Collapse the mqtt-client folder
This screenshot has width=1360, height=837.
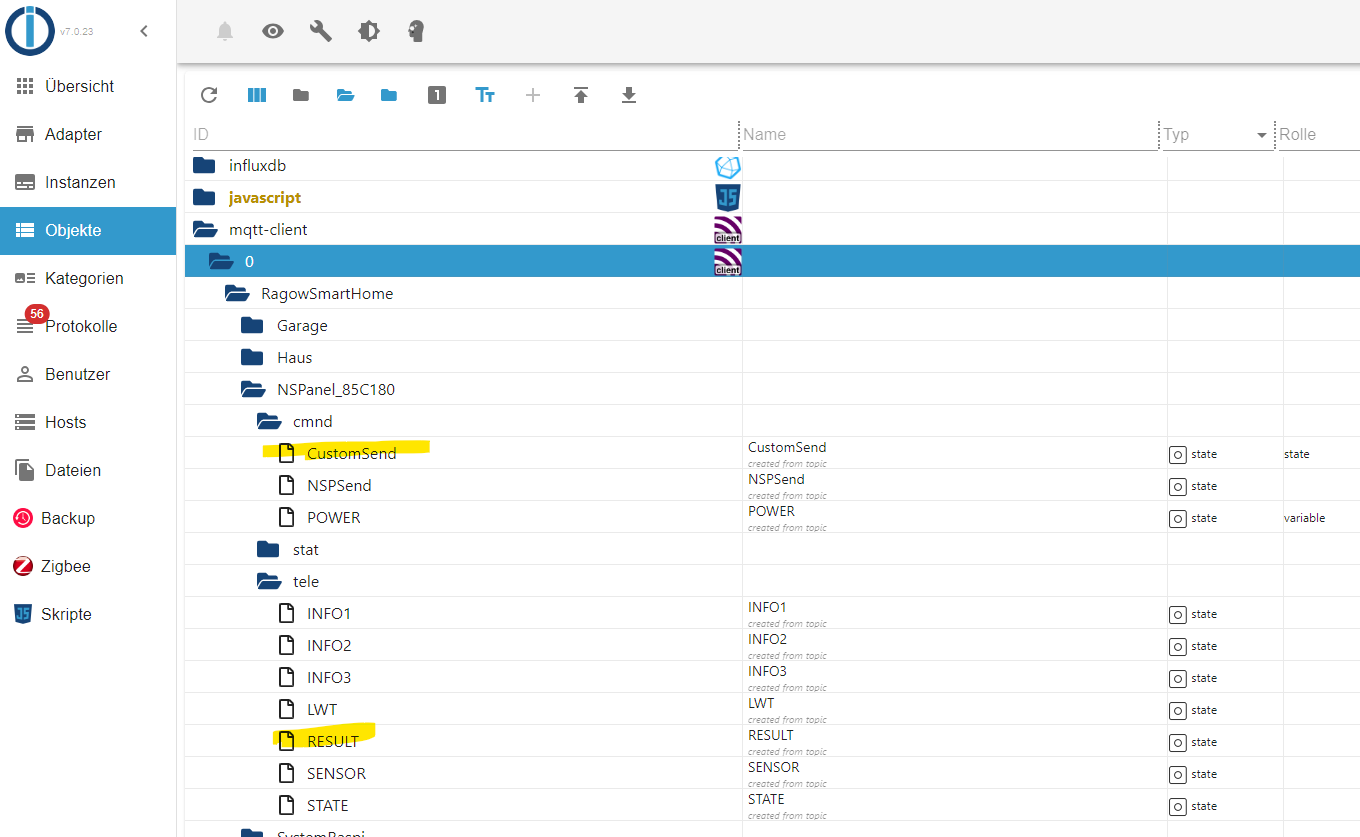point(205,229)
